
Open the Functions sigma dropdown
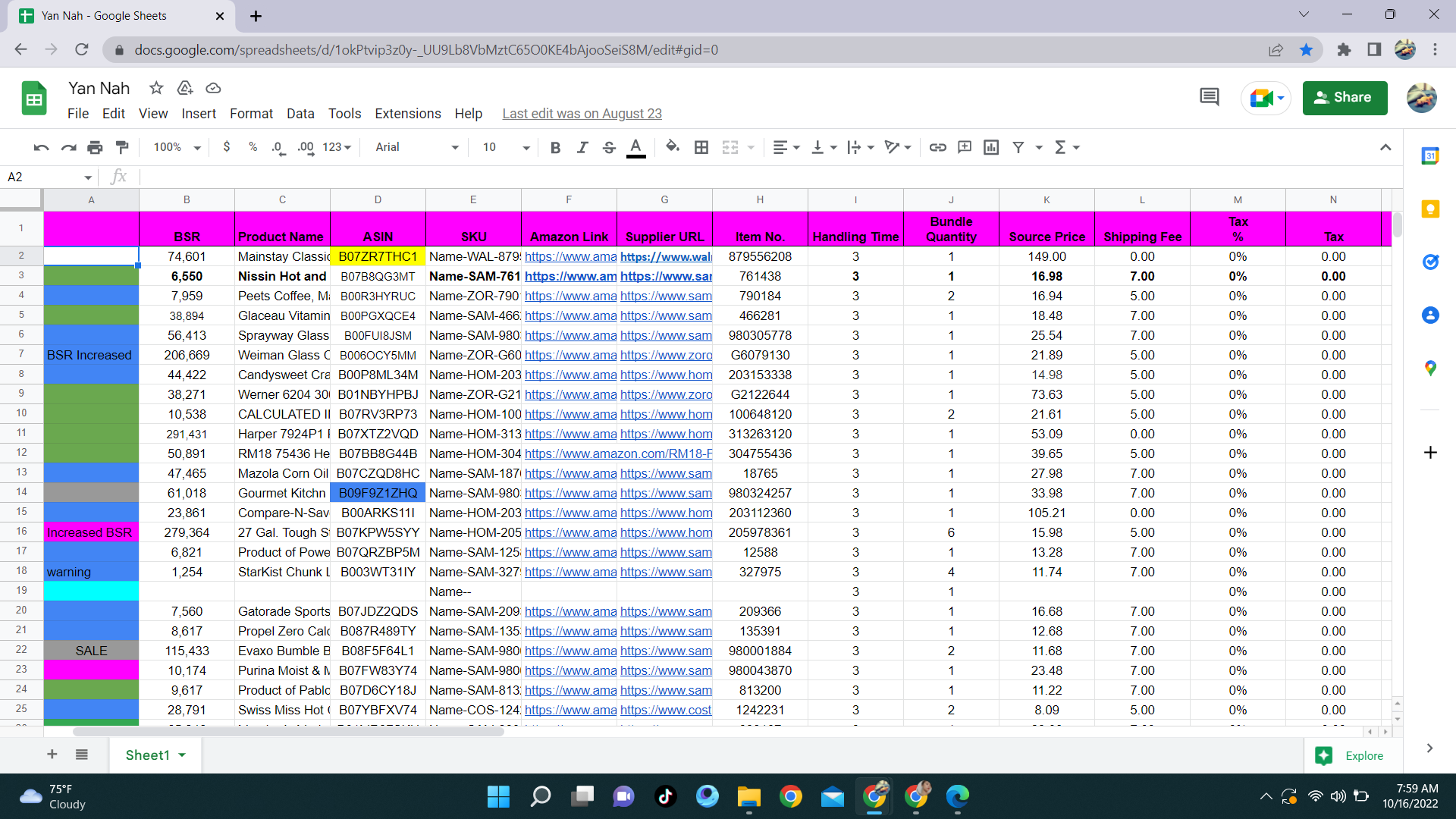[1067, 147]
